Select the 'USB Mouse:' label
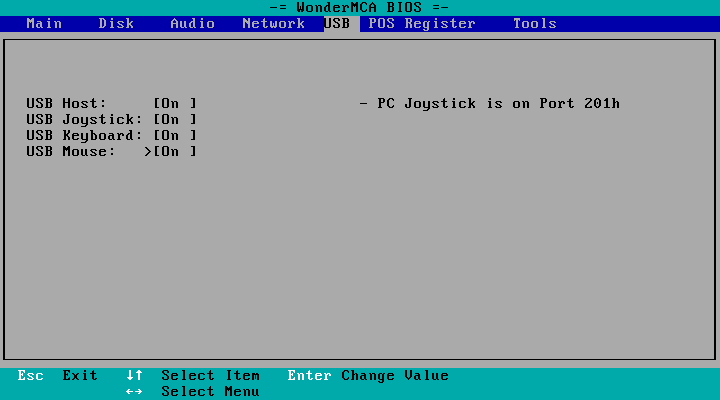The height and width of the screenshot is (400, 720). (71, 152)
